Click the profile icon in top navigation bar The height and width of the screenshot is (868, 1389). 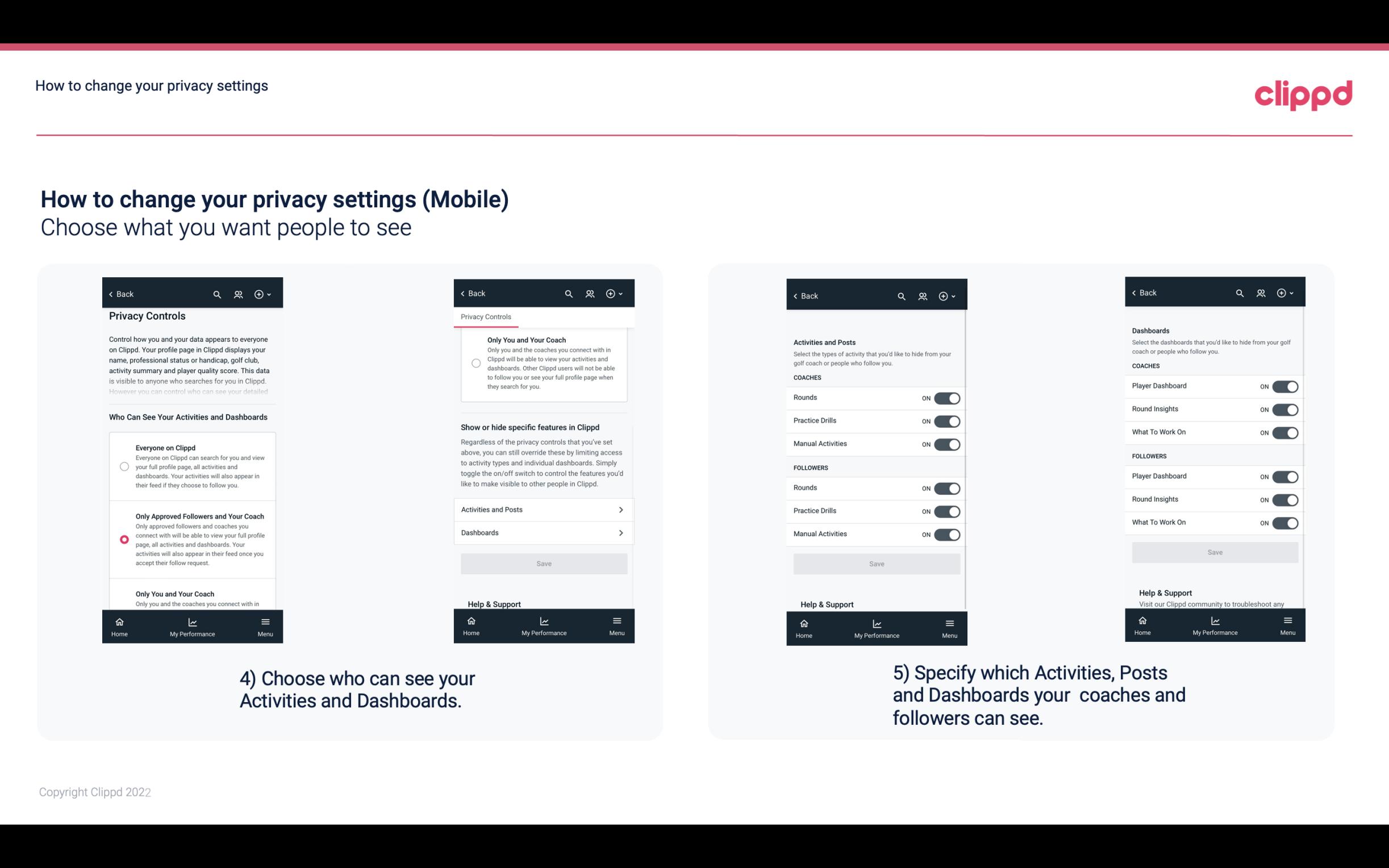[238, 294]
